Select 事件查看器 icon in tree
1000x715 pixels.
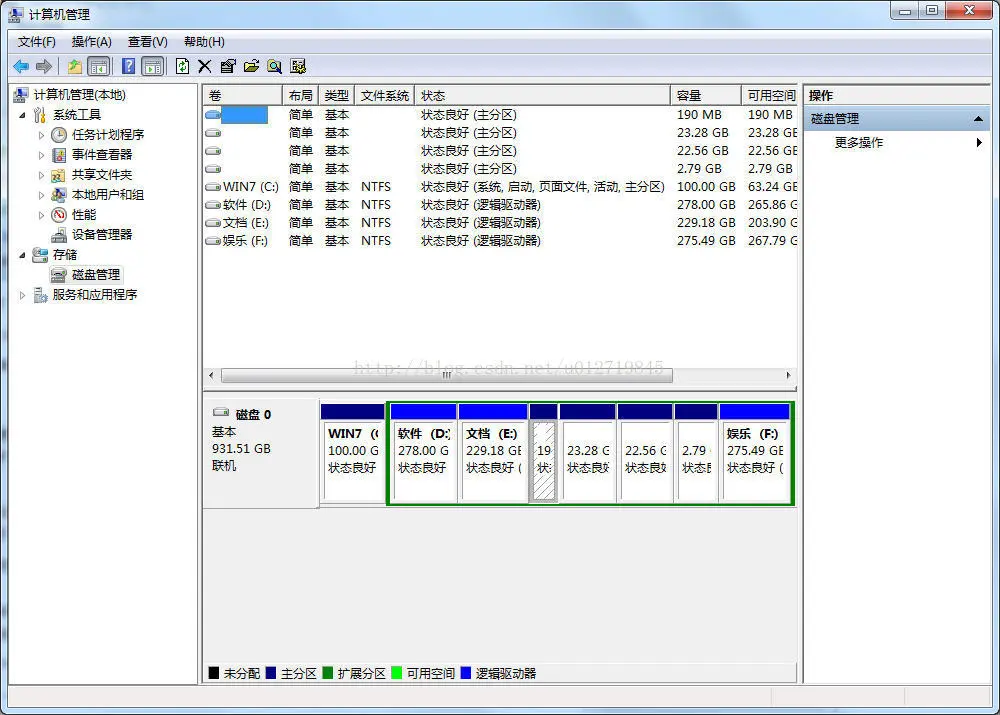point(59,155)
